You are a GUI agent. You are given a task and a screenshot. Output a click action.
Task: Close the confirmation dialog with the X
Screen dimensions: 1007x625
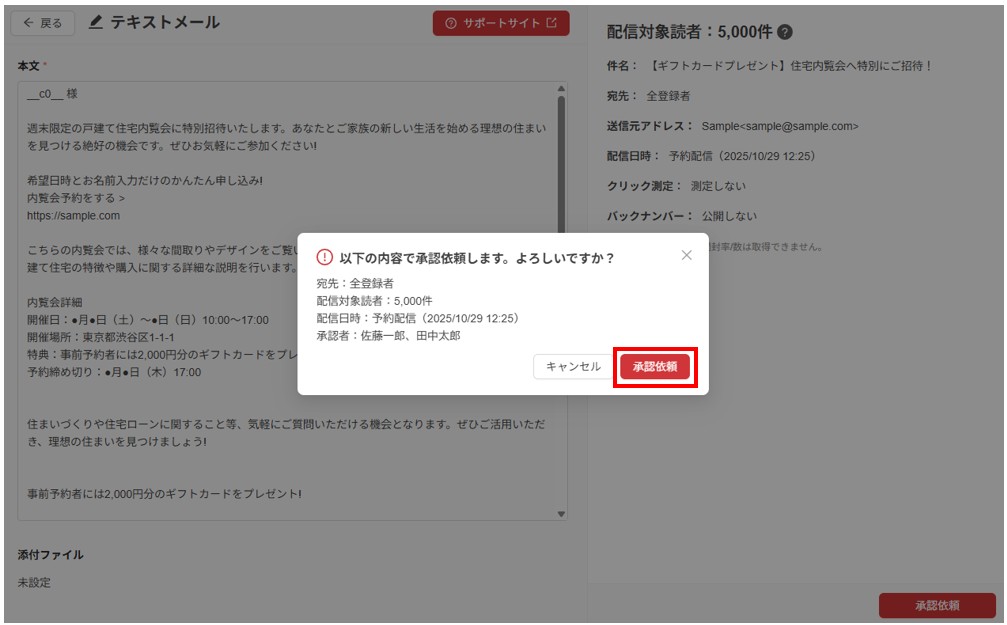click(x=686, y=255)
